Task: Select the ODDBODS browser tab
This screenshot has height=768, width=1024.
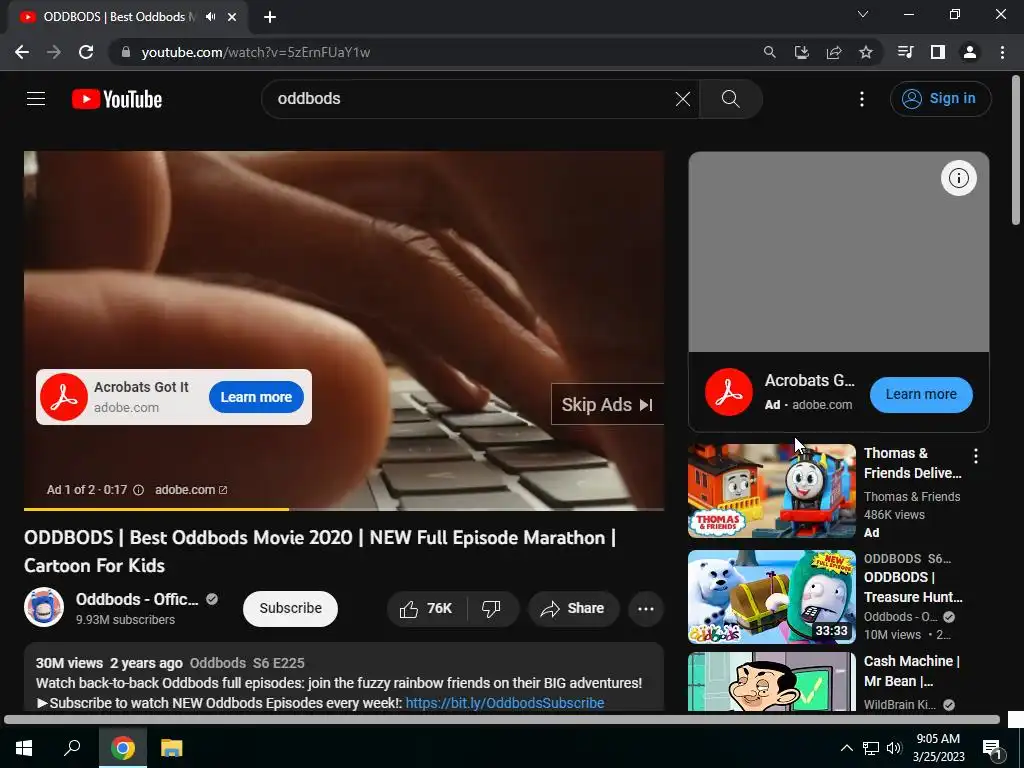Action: click(128, 17)
